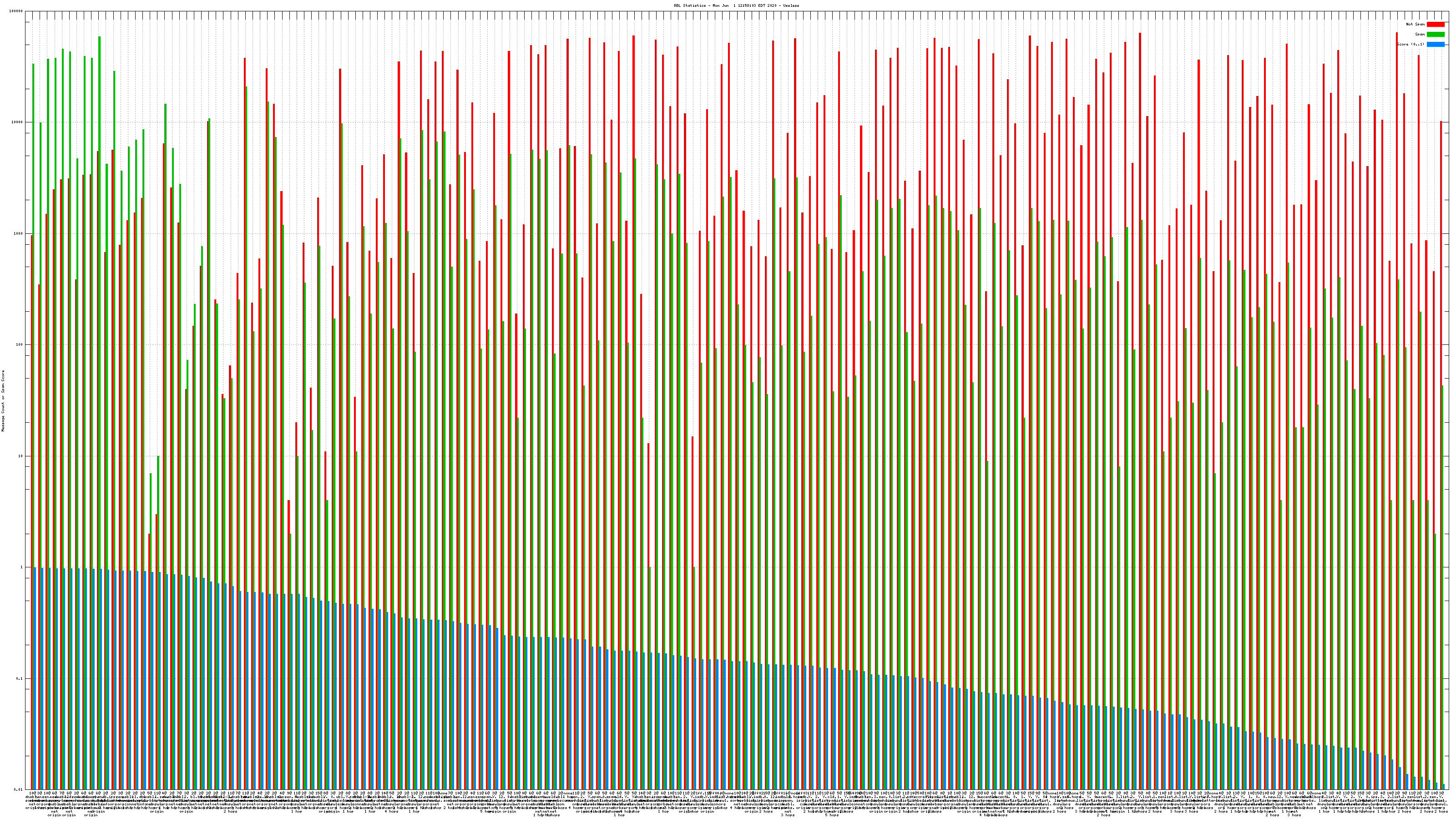The height and width of the screenshot is (819, 1456).
Task: Click the 'Score (0..1)' legend label
Action: (1410, 44)
